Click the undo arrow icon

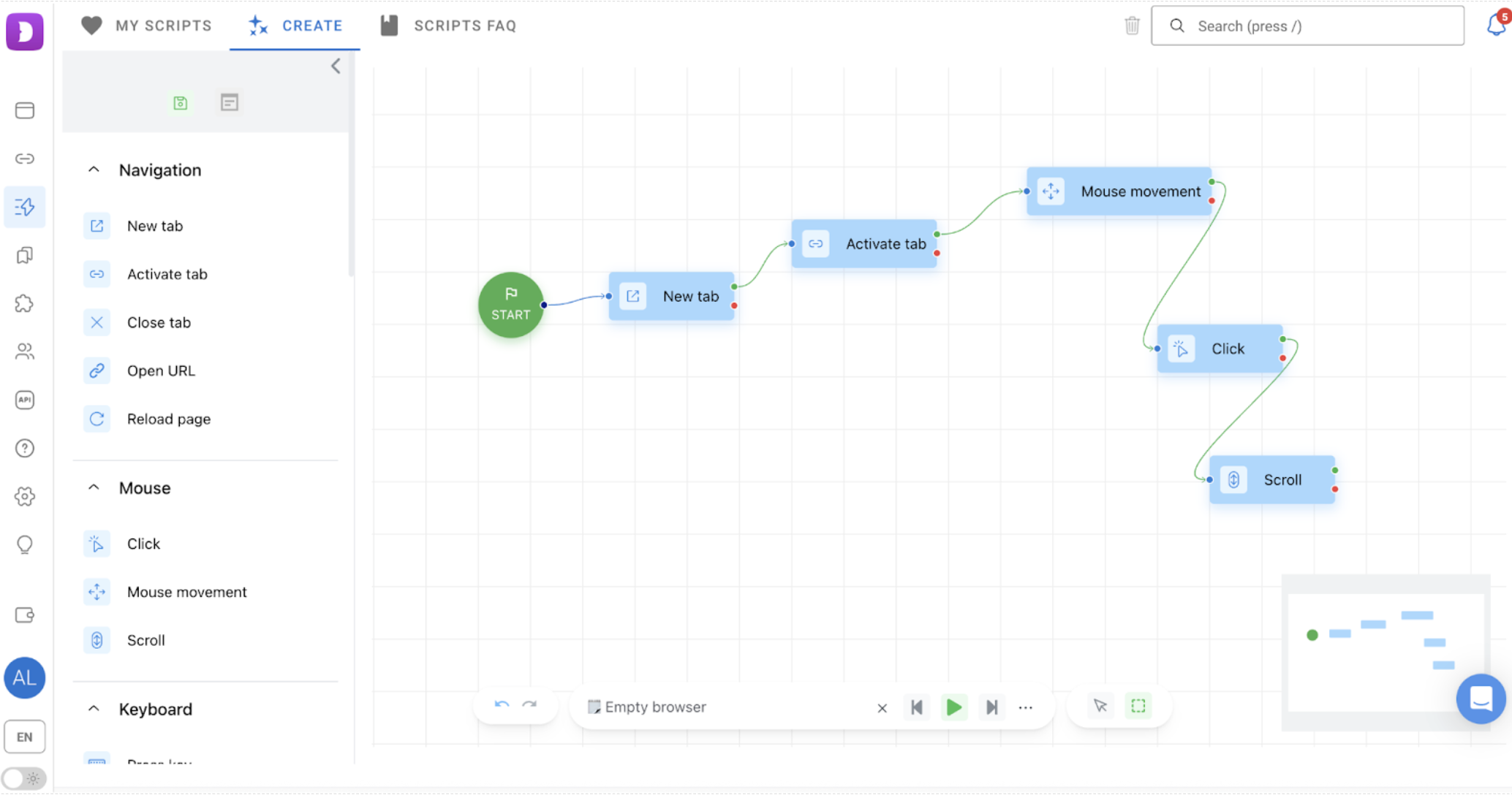[502, 706]
